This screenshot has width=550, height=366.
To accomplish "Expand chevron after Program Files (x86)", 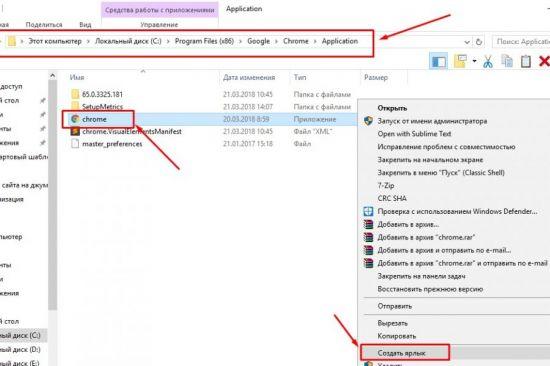I will coord(241,41).
